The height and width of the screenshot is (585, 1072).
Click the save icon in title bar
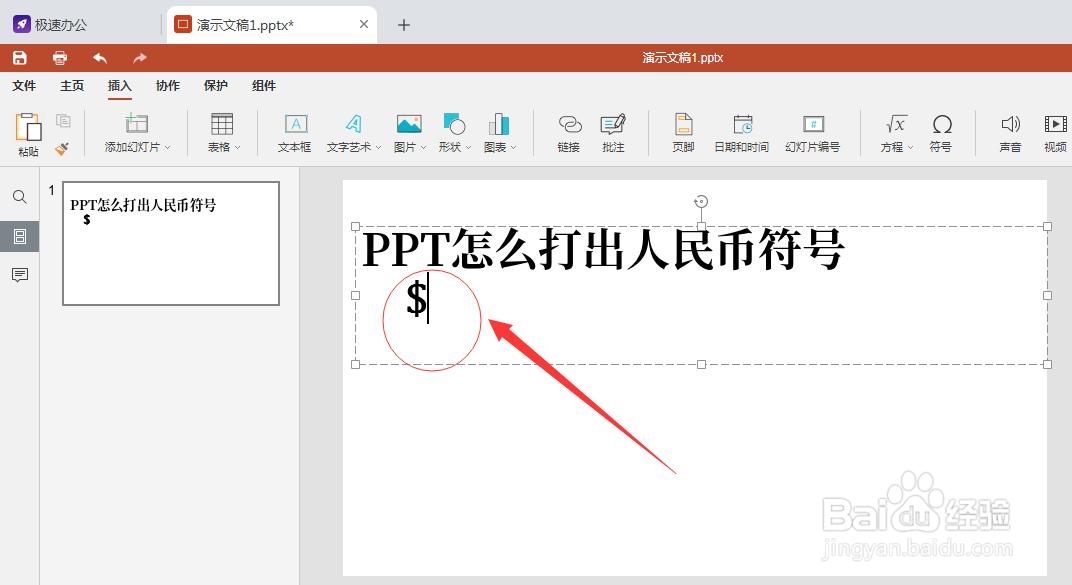(20, 58)
